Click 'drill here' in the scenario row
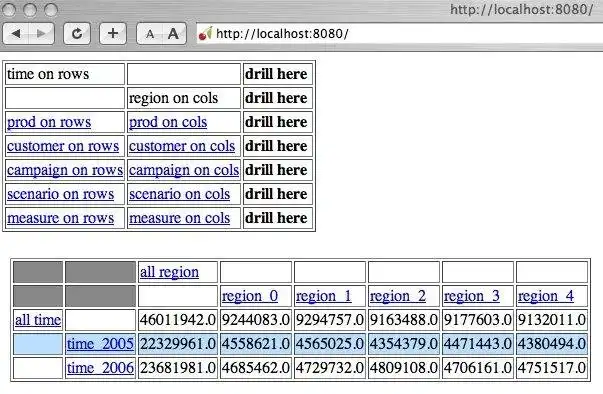 pos(276,194)
